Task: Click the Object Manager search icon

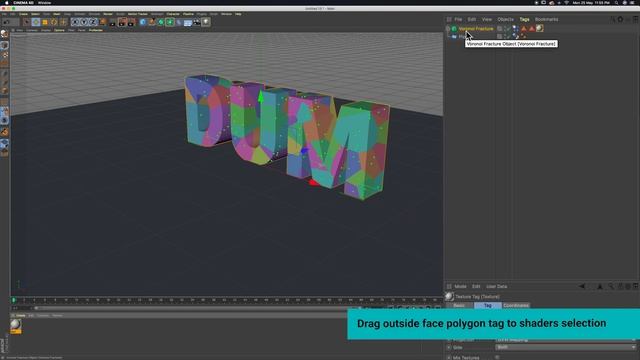Action: 612,19
